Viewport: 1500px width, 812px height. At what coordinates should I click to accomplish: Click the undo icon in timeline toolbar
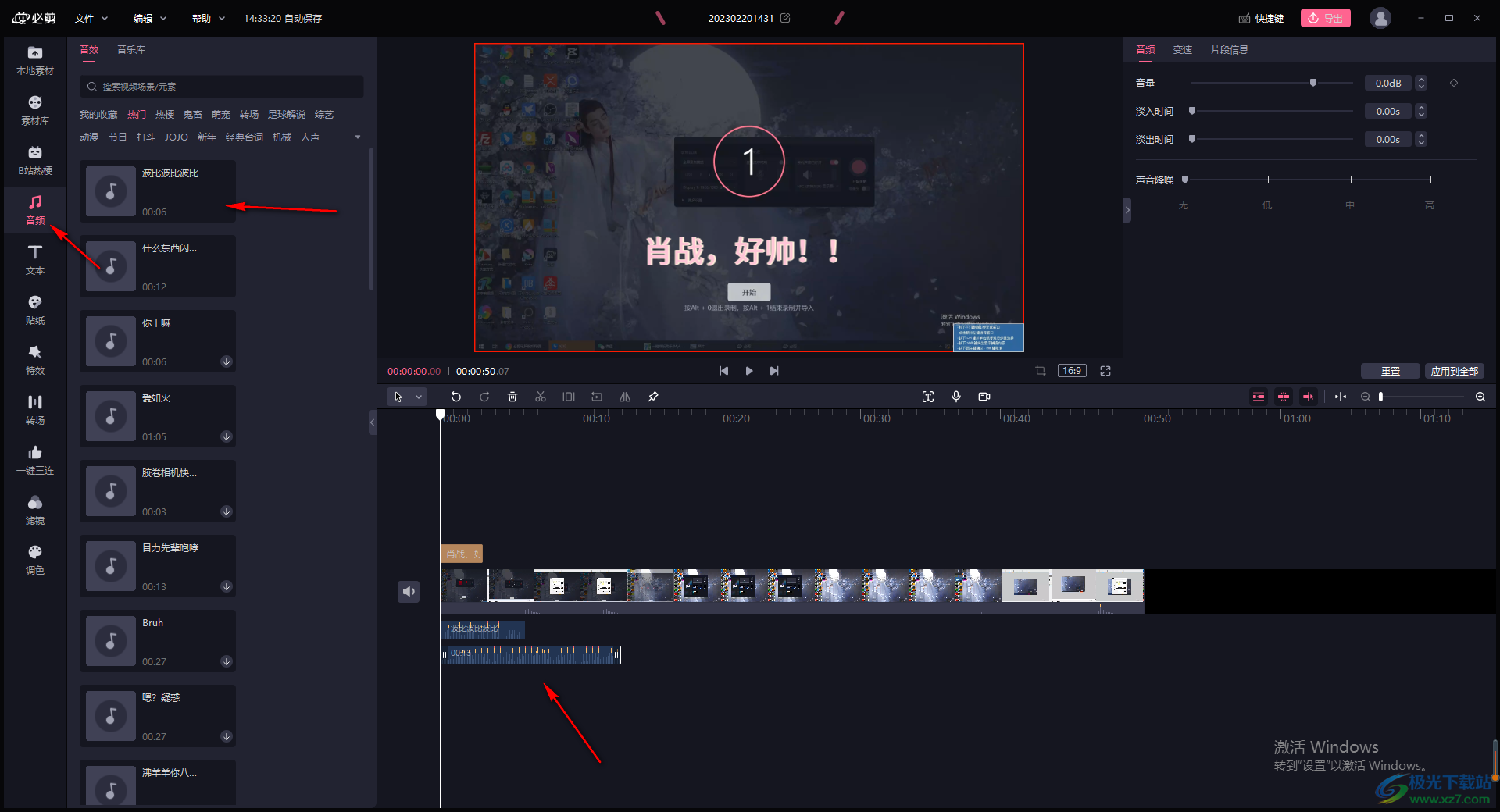(456, 397)
